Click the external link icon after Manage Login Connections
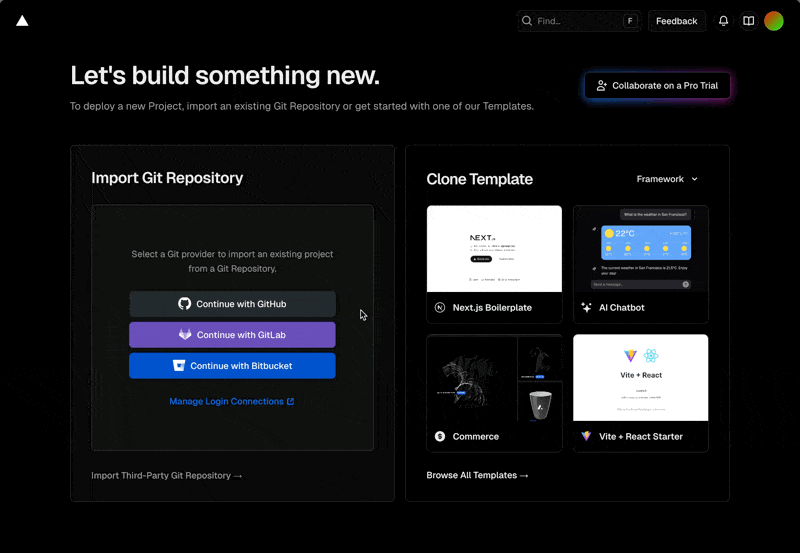The width and height of the screenshot is (800, 553). click(x=290, y=401)
